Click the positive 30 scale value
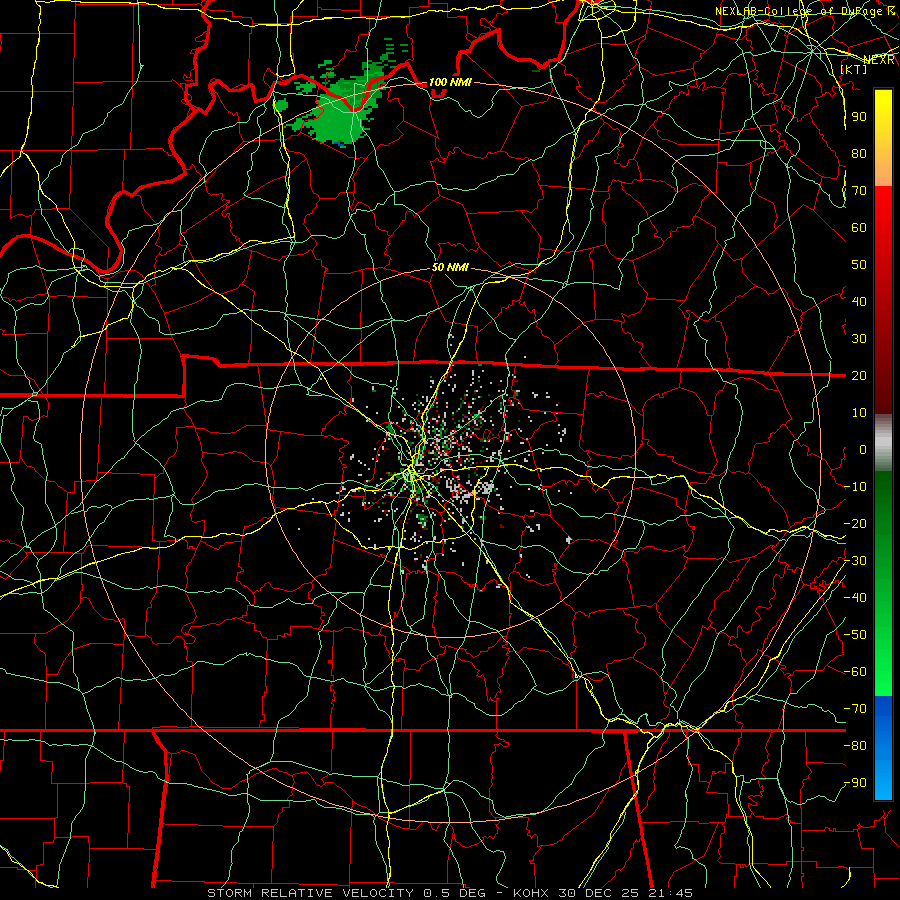 [859, 339]
